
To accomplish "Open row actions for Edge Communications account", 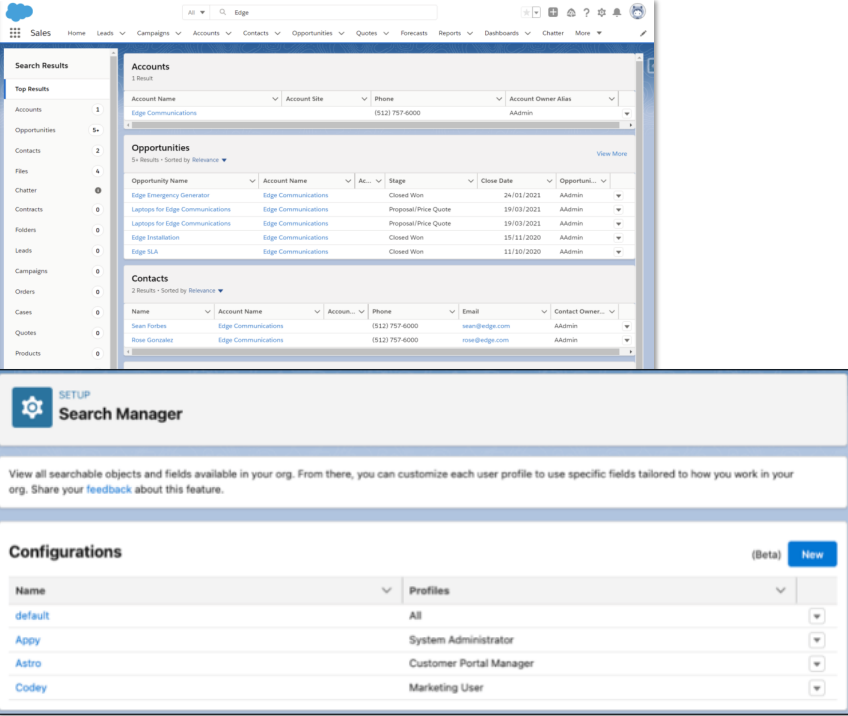I will [x=627, y=114].
